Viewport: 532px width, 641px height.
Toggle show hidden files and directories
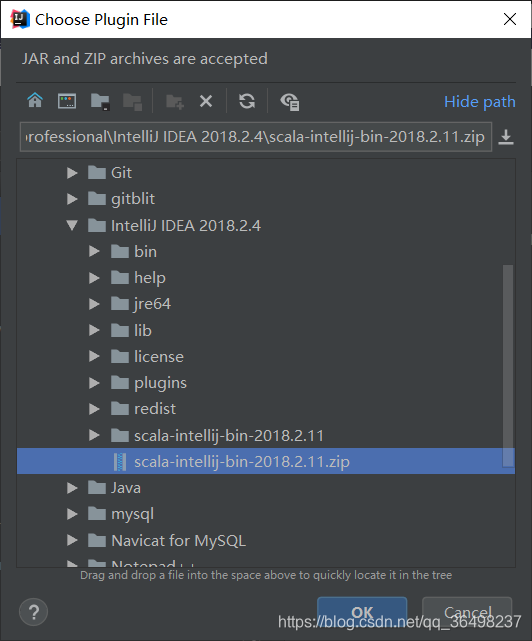click(290, 102)
